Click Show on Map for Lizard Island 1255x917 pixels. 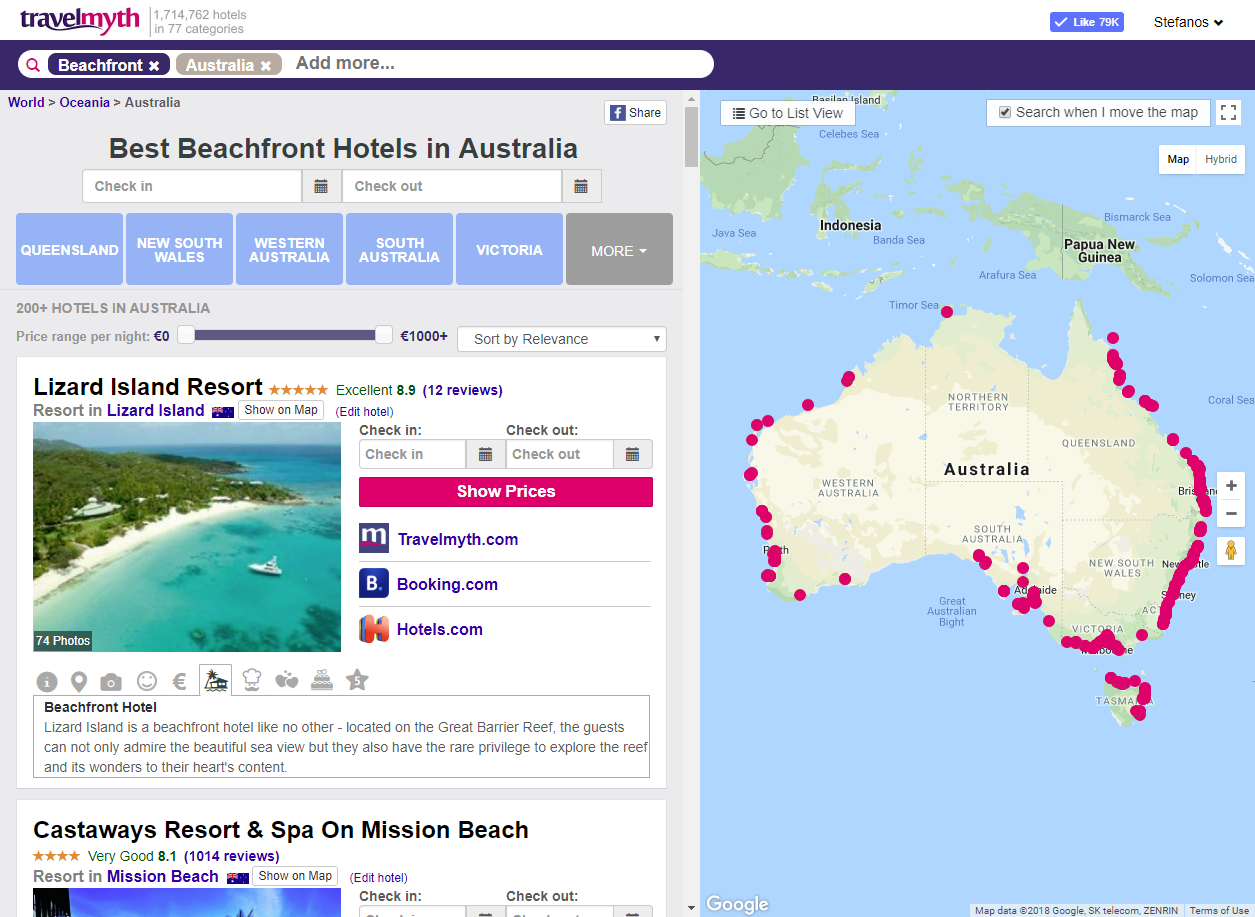(281, 410)
